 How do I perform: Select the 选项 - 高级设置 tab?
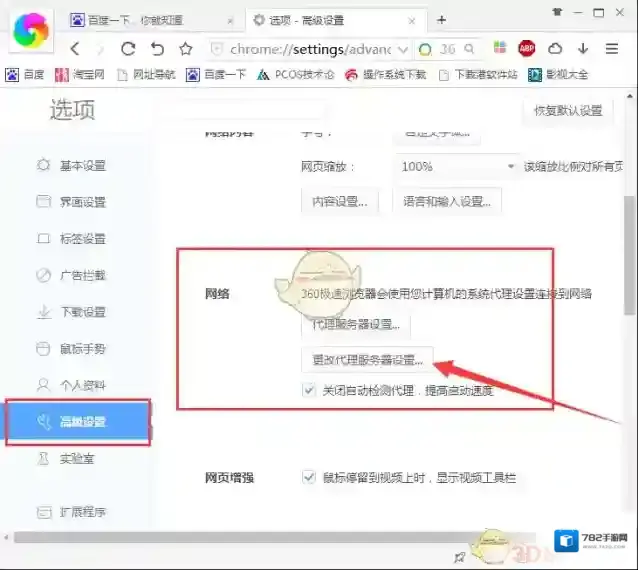(336, 20)
